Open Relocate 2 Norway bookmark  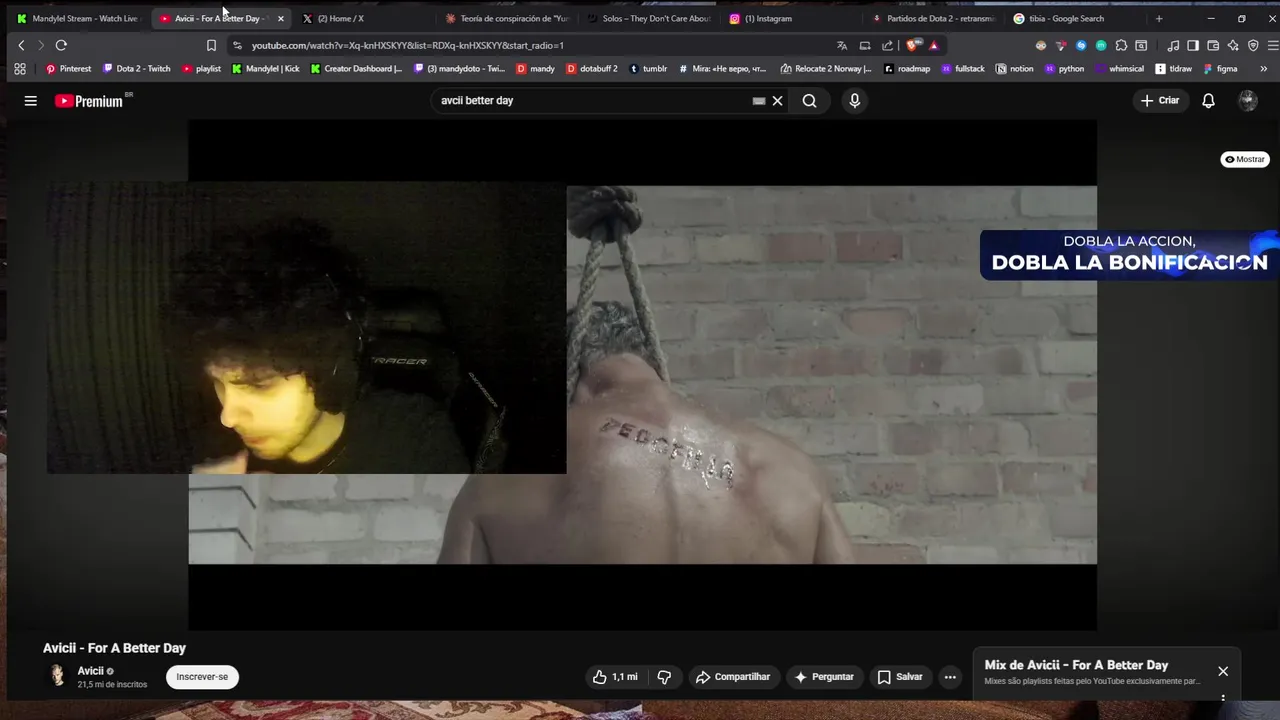(x=826, y=69)
